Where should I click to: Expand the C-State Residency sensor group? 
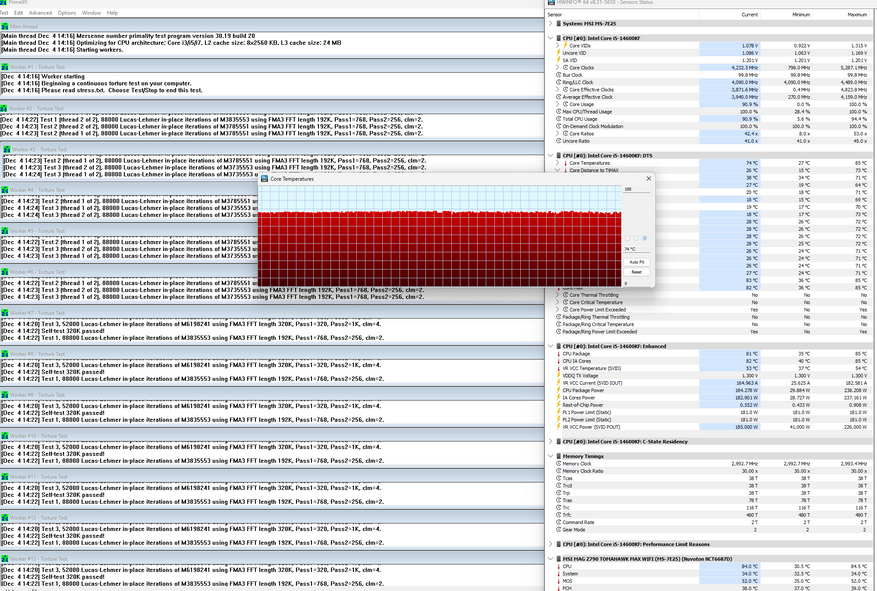pos(550,441)
